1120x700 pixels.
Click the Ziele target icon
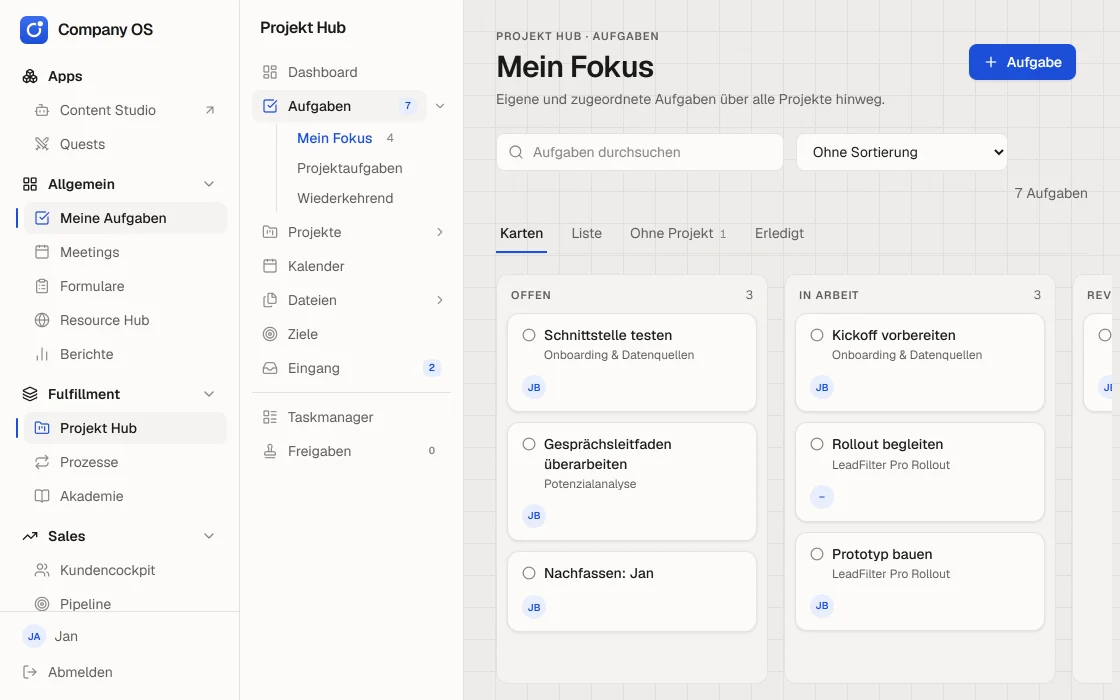(270, 334)
